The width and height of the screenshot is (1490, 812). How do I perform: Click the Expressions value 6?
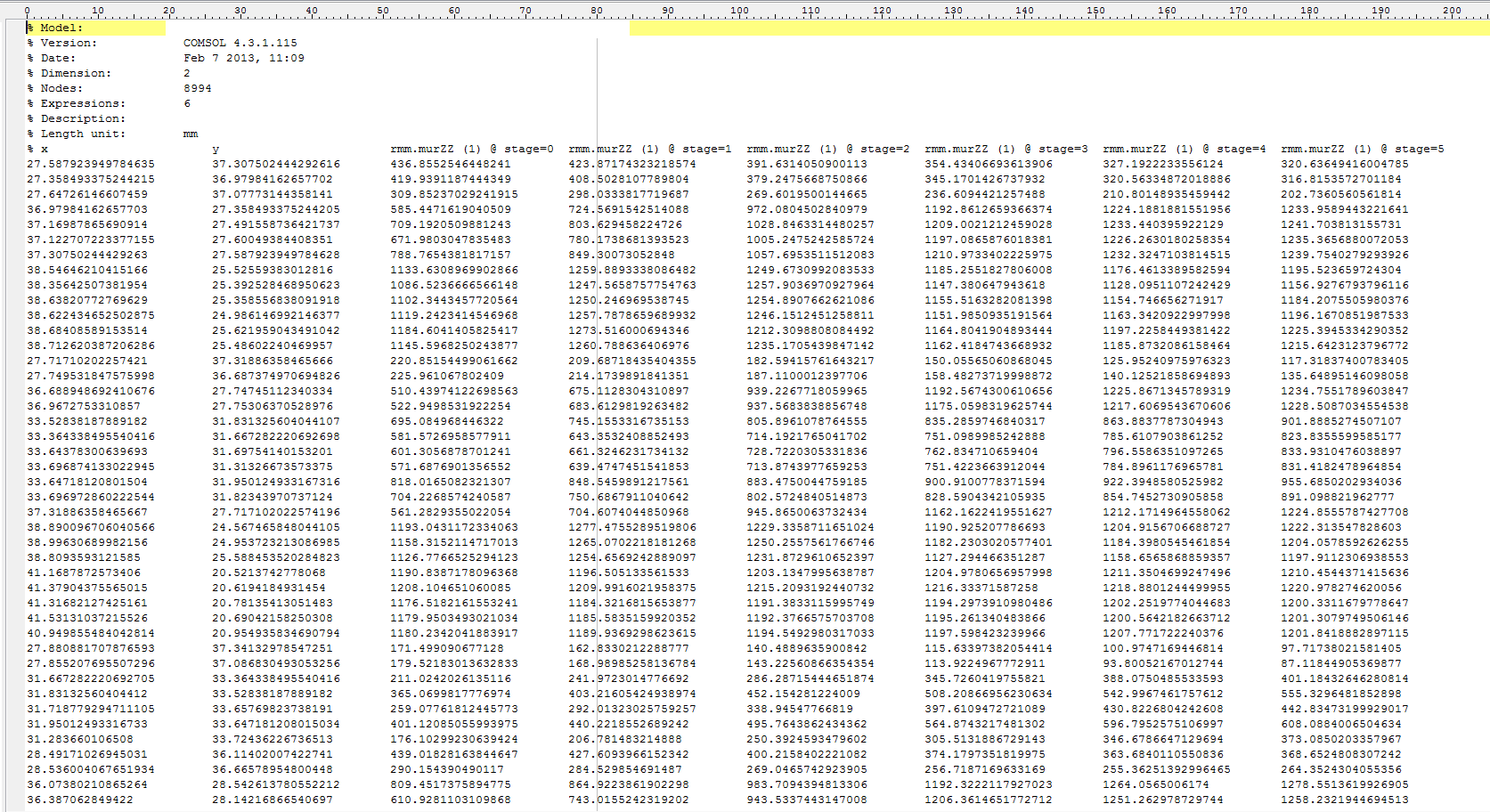click(187, 103)
